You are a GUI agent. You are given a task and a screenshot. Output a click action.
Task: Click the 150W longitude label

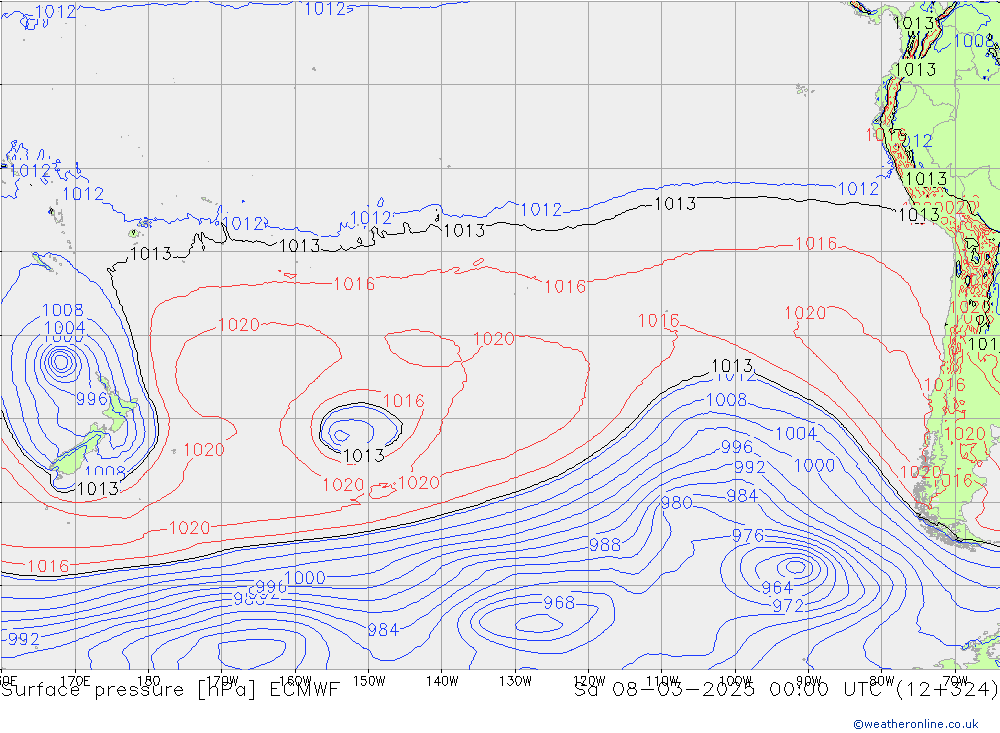point(369,681)
